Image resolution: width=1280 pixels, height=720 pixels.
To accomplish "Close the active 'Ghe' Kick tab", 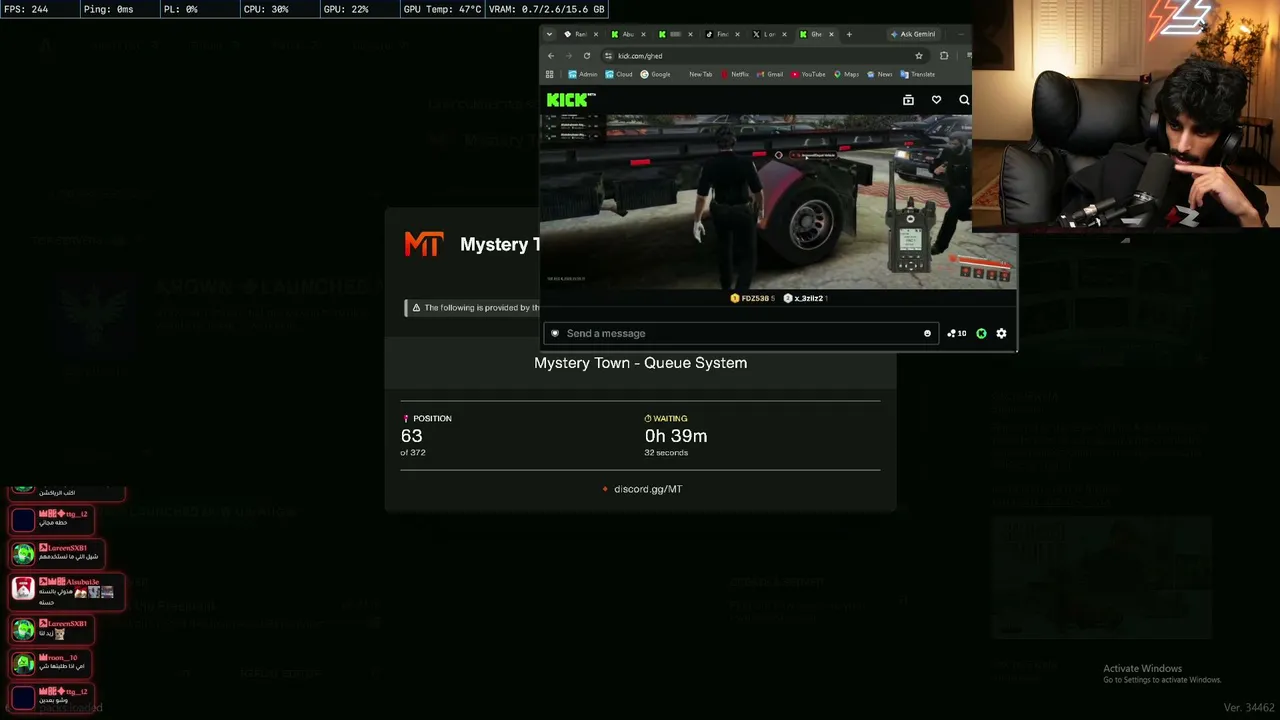I will pos(831,34).
